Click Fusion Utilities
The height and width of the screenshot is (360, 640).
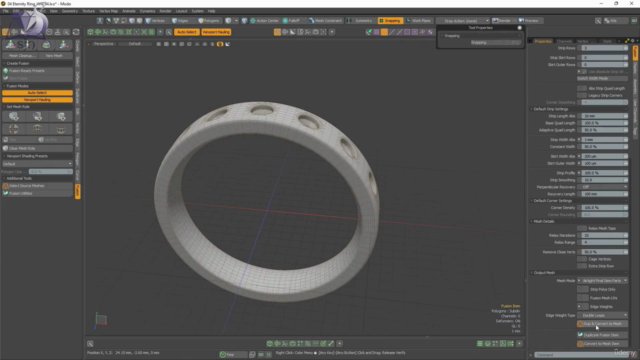click(x=37, y=193)
